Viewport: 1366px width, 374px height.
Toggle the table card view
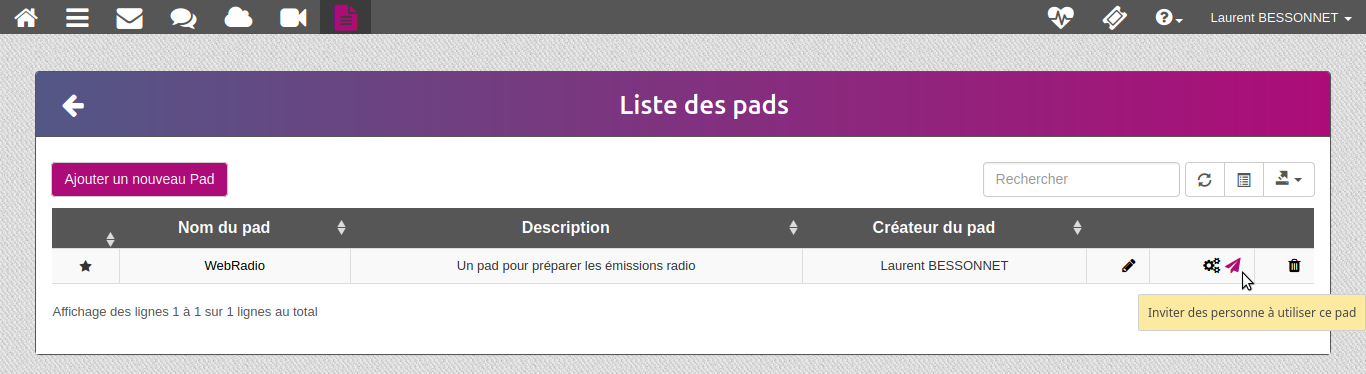tap(1244, 180)
